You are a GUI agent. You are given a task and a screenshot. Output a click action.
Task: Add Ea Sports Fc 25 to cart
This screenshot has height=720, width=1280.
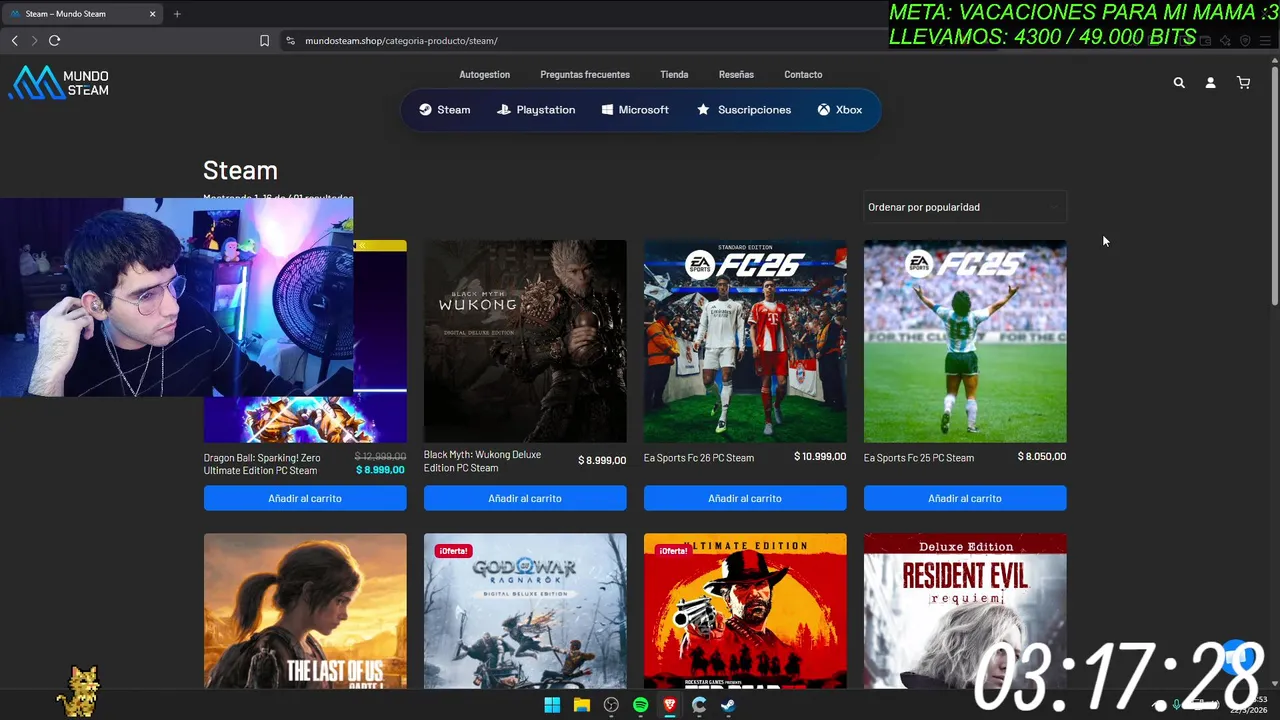(965, 498)
